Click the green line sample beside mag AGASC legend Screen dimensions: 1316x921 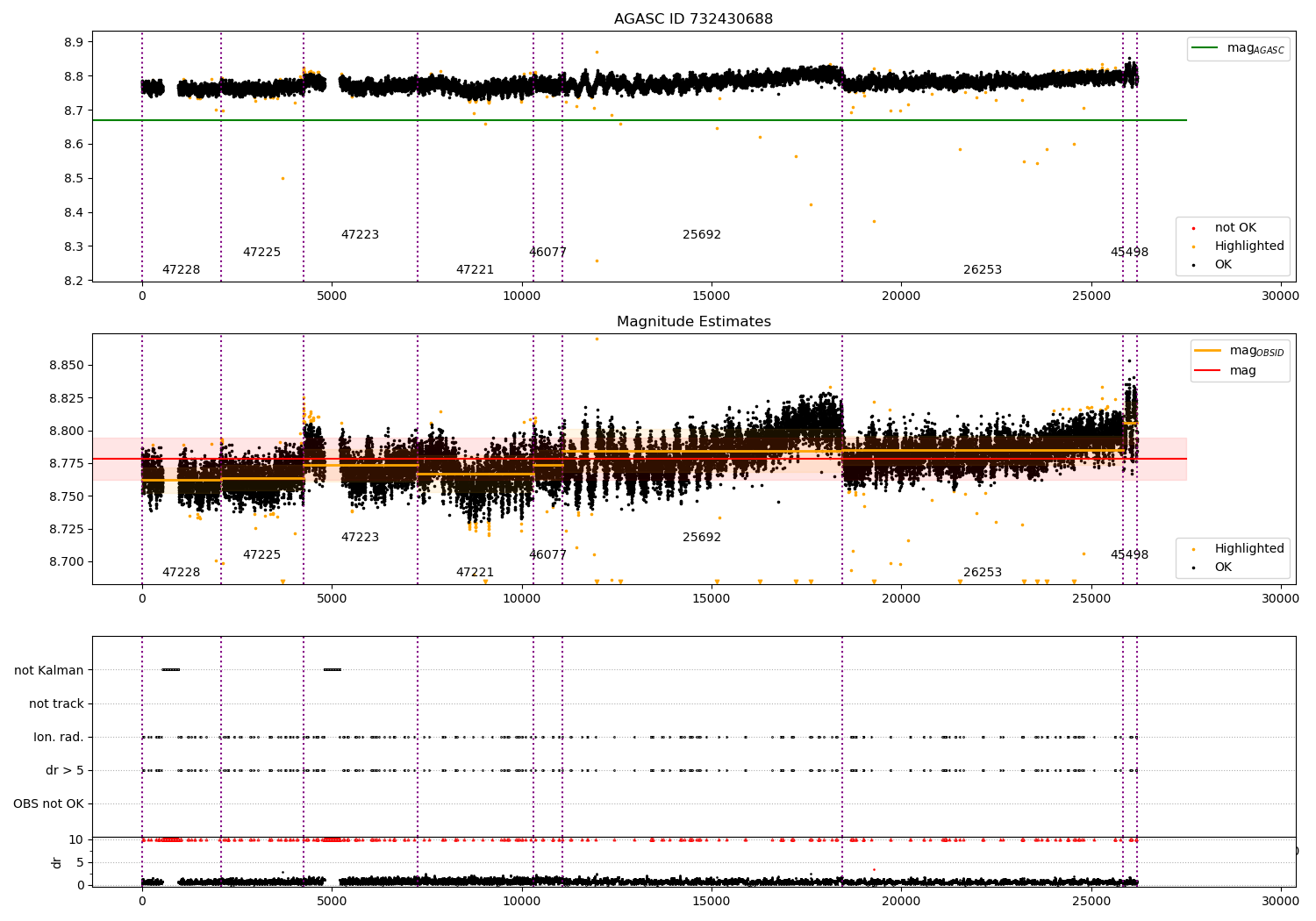tap(1205, 48)
